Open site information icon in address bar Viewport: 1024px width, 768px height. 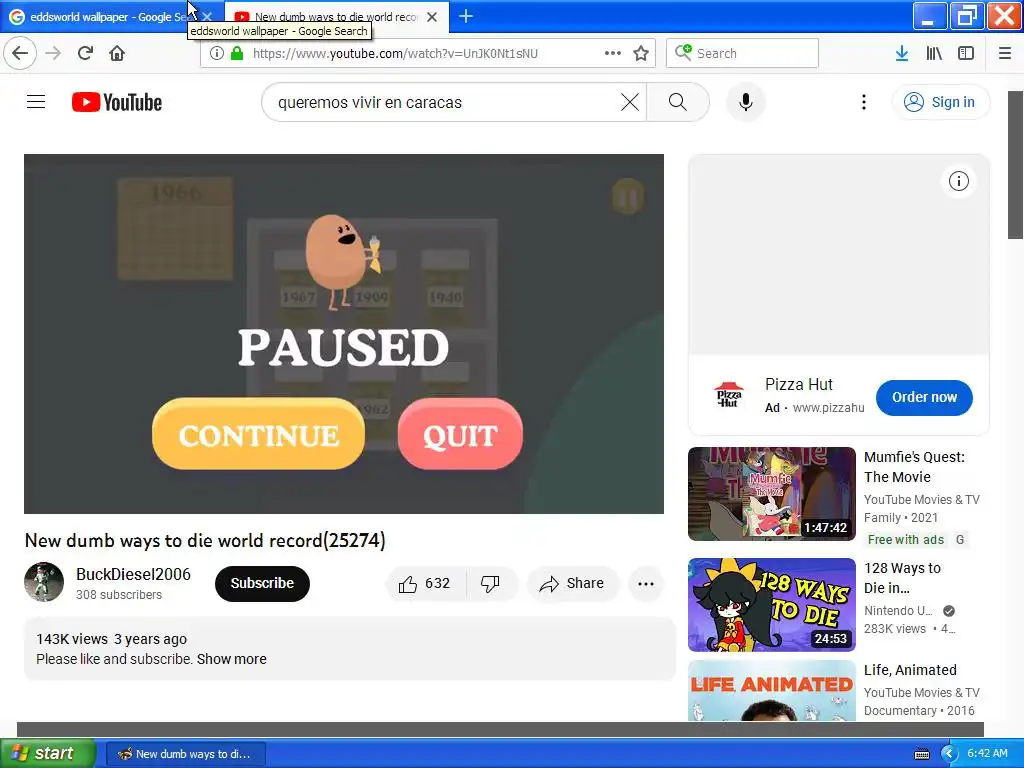click(217, 53)
